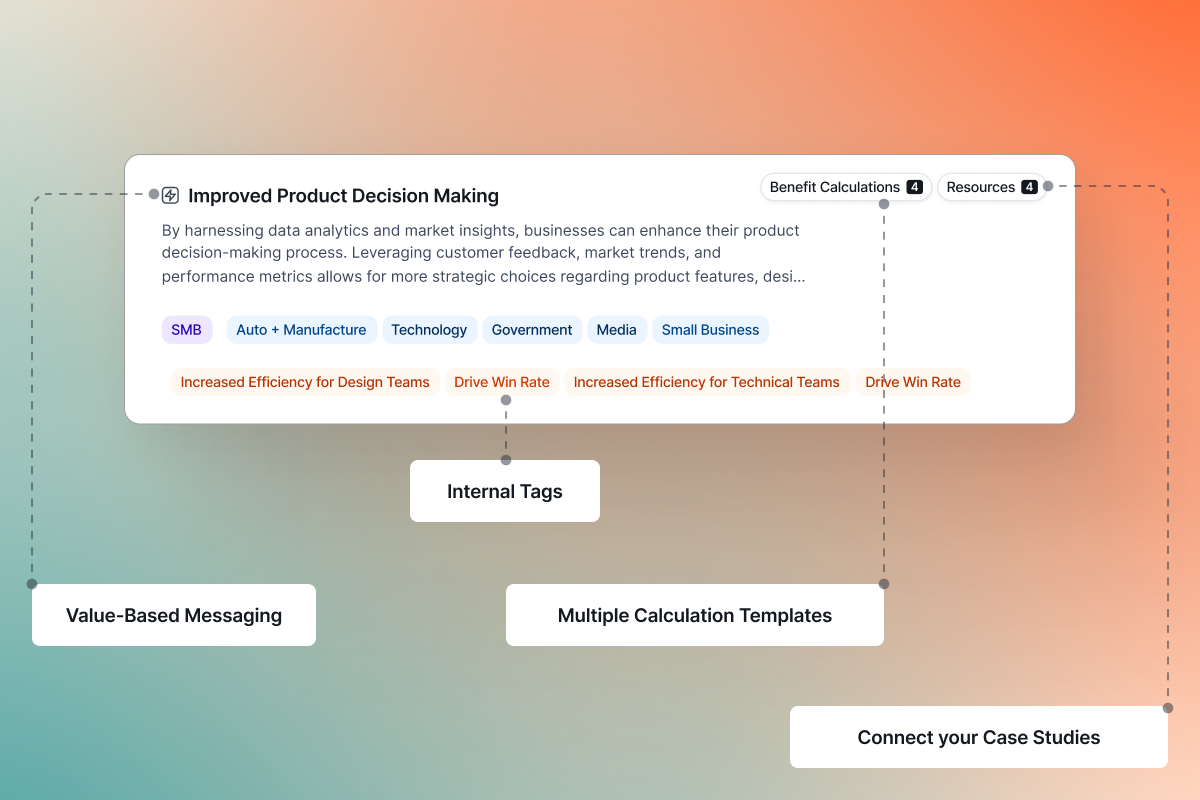Click the Connect your Case Studies callout
The height and width of the screenshot is (800, 1200).
[979, 737]
